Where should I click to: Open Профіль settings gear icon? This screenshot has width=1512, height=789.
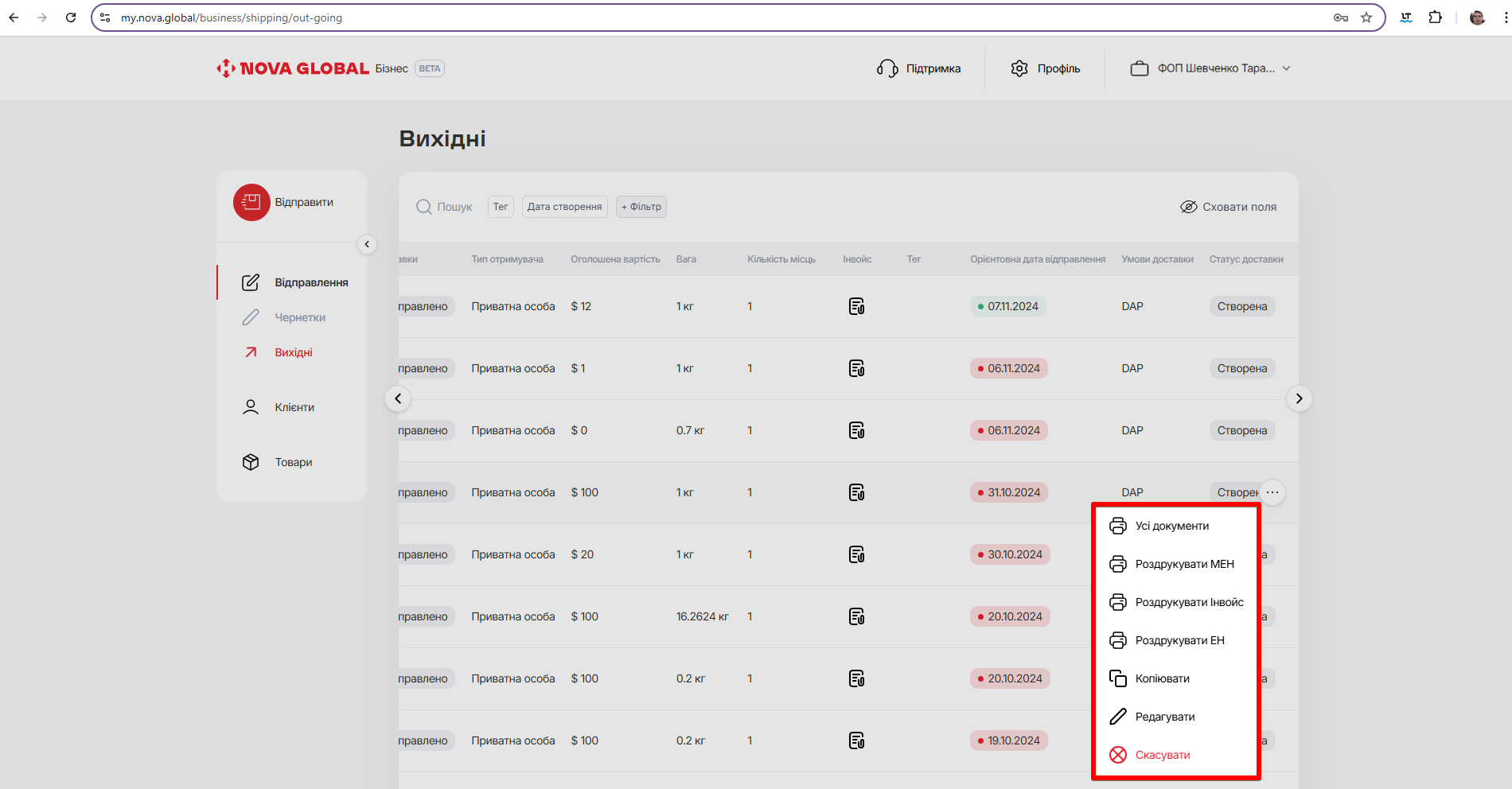tap(1019, 68)
